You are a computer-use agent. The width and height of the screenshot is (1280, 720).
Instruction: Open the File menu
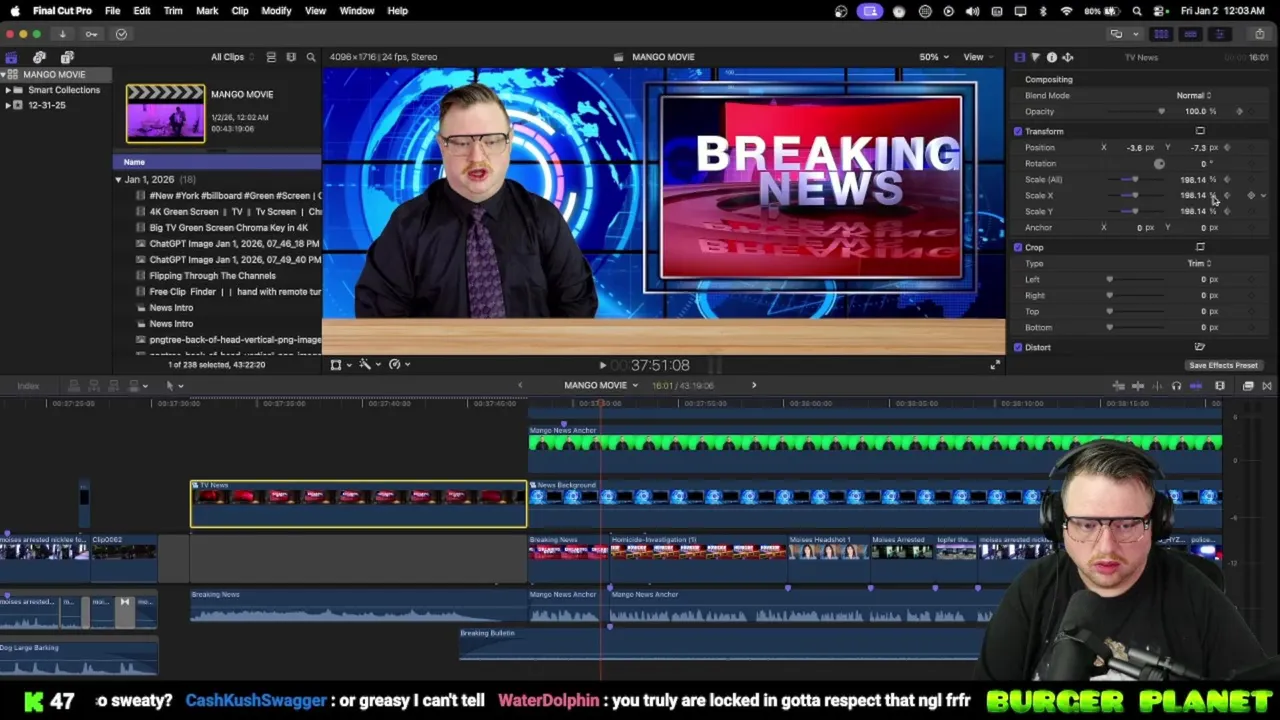click(112, 11)
